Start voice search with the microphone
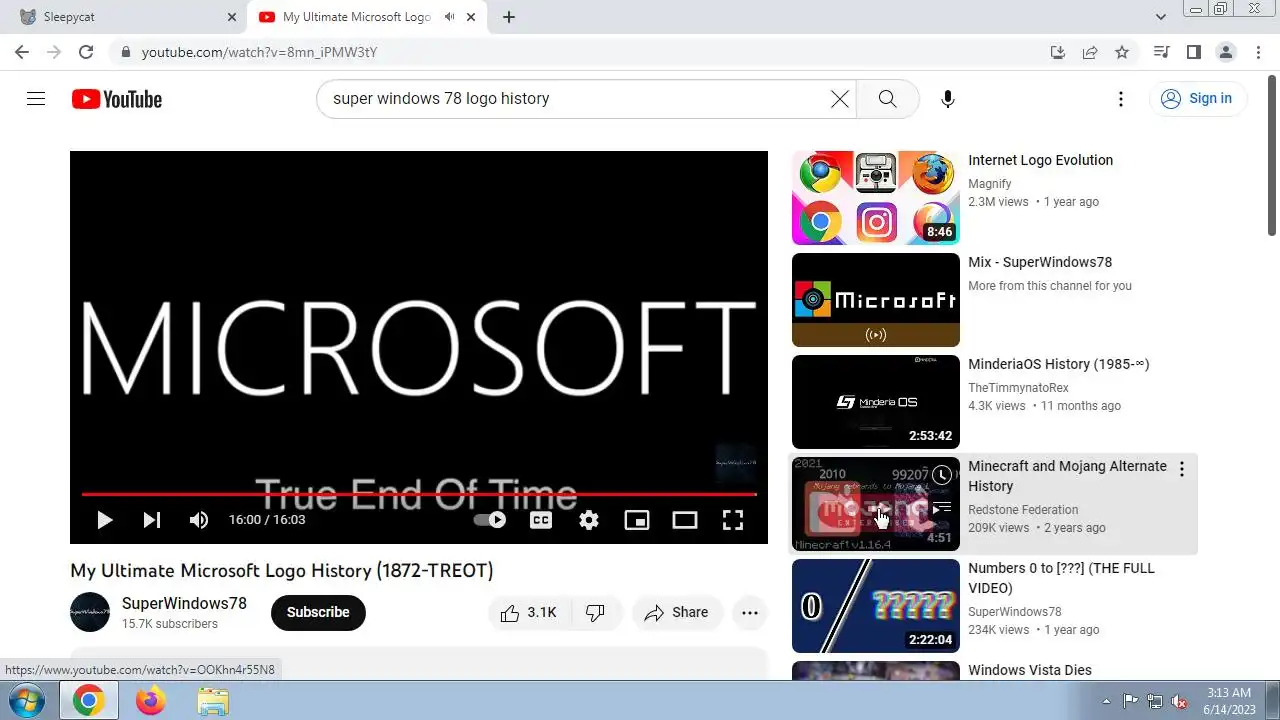This screenshot has width=1280, height=720. coord(948,99)
